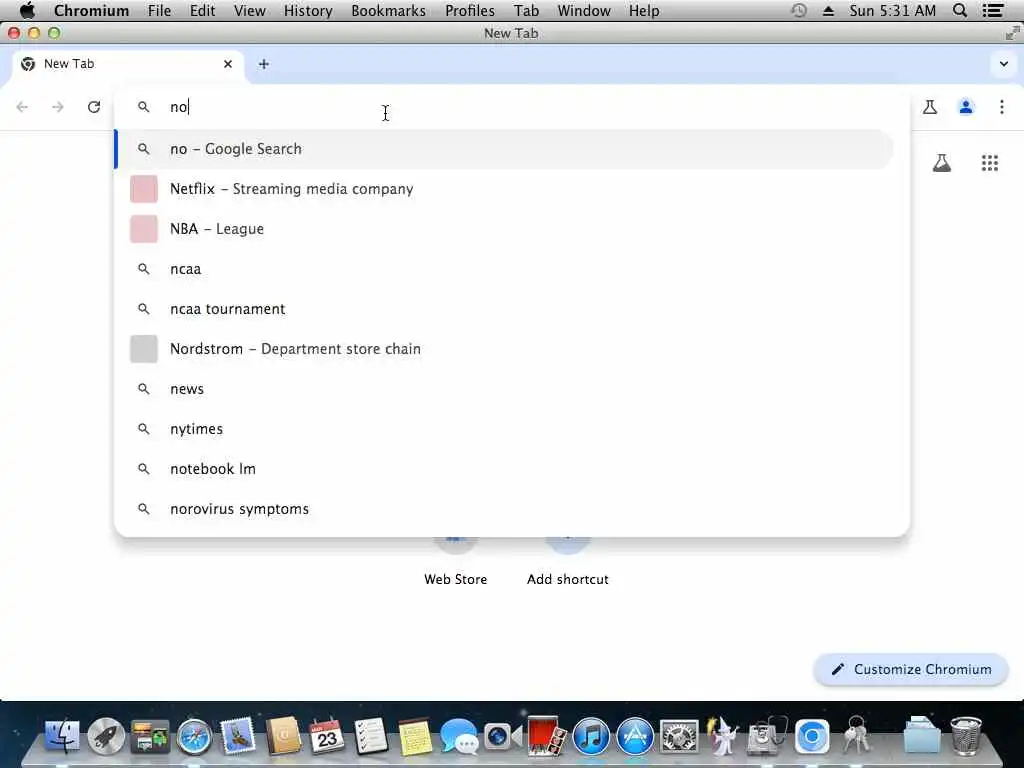
Task: Open the Apple menu
Action: pyautogui.click(x=27, y=10)
